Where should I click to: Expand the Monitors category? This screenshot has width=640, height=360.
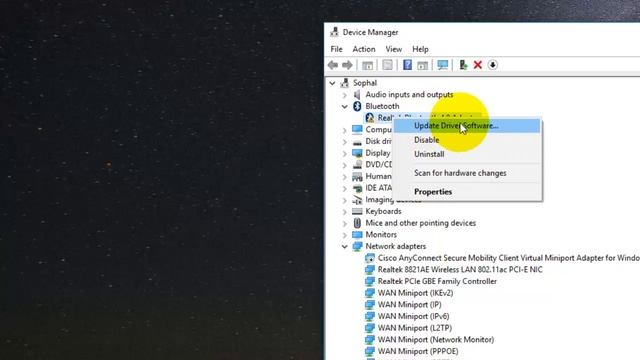(344, 235)
